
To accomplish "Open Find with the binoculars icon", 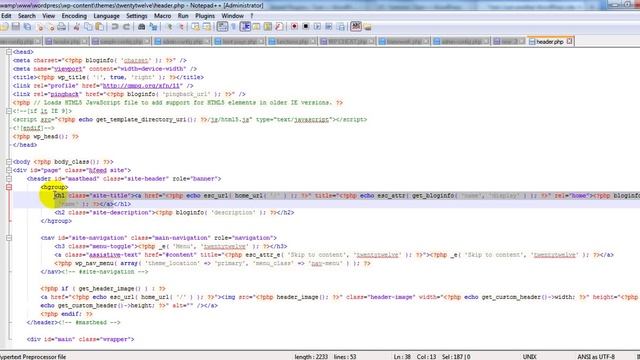I will (142, 27).
